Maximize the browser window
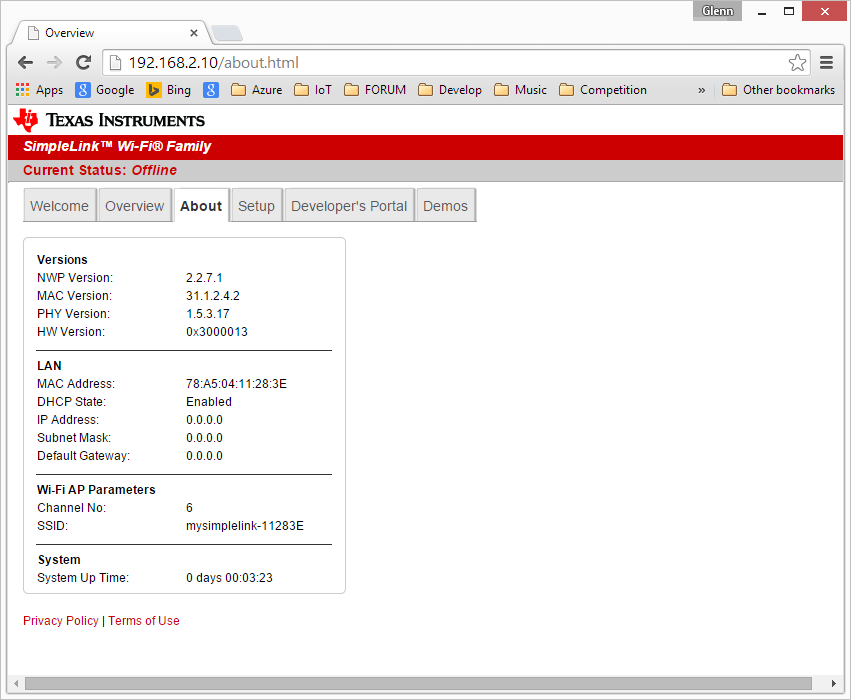This screenshot has width=851, height=700. [x=789, y=11]
